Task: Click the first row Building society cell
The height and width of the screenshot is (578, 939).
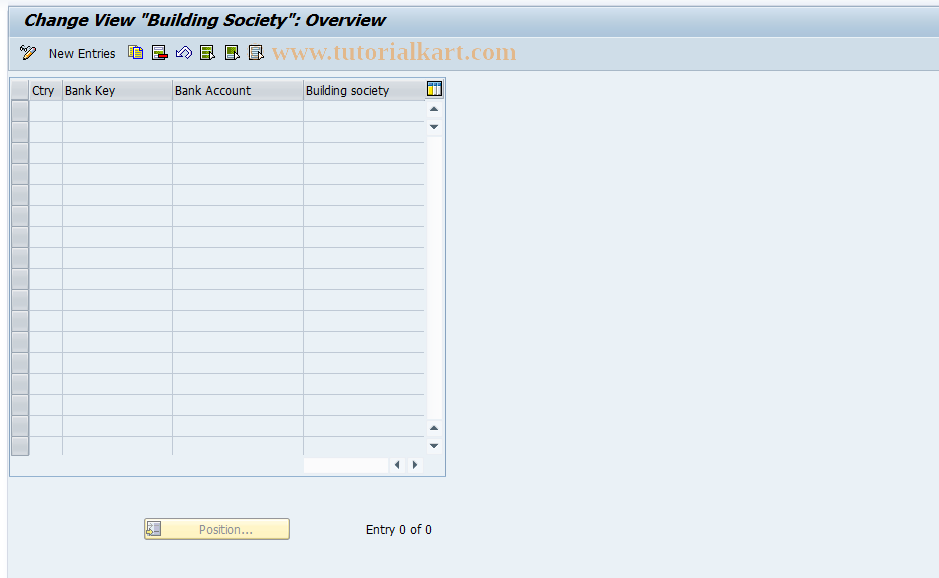Action: 364,111
